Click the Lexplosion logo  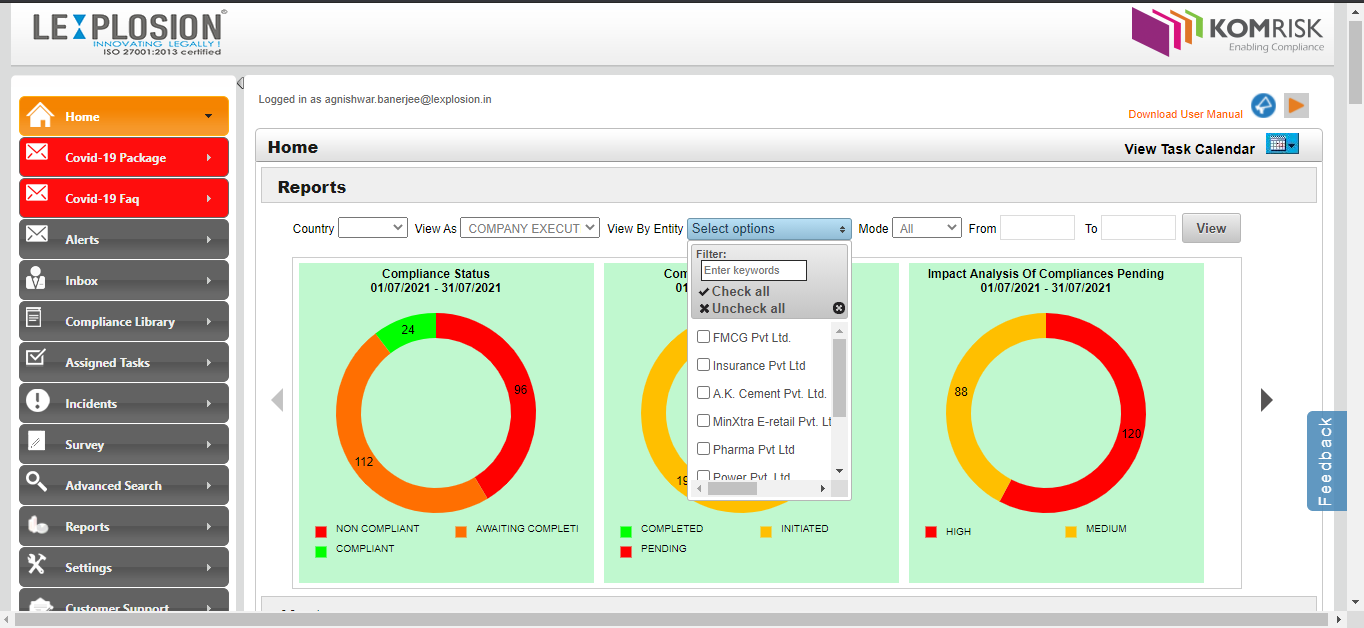[x=129, y=31]
